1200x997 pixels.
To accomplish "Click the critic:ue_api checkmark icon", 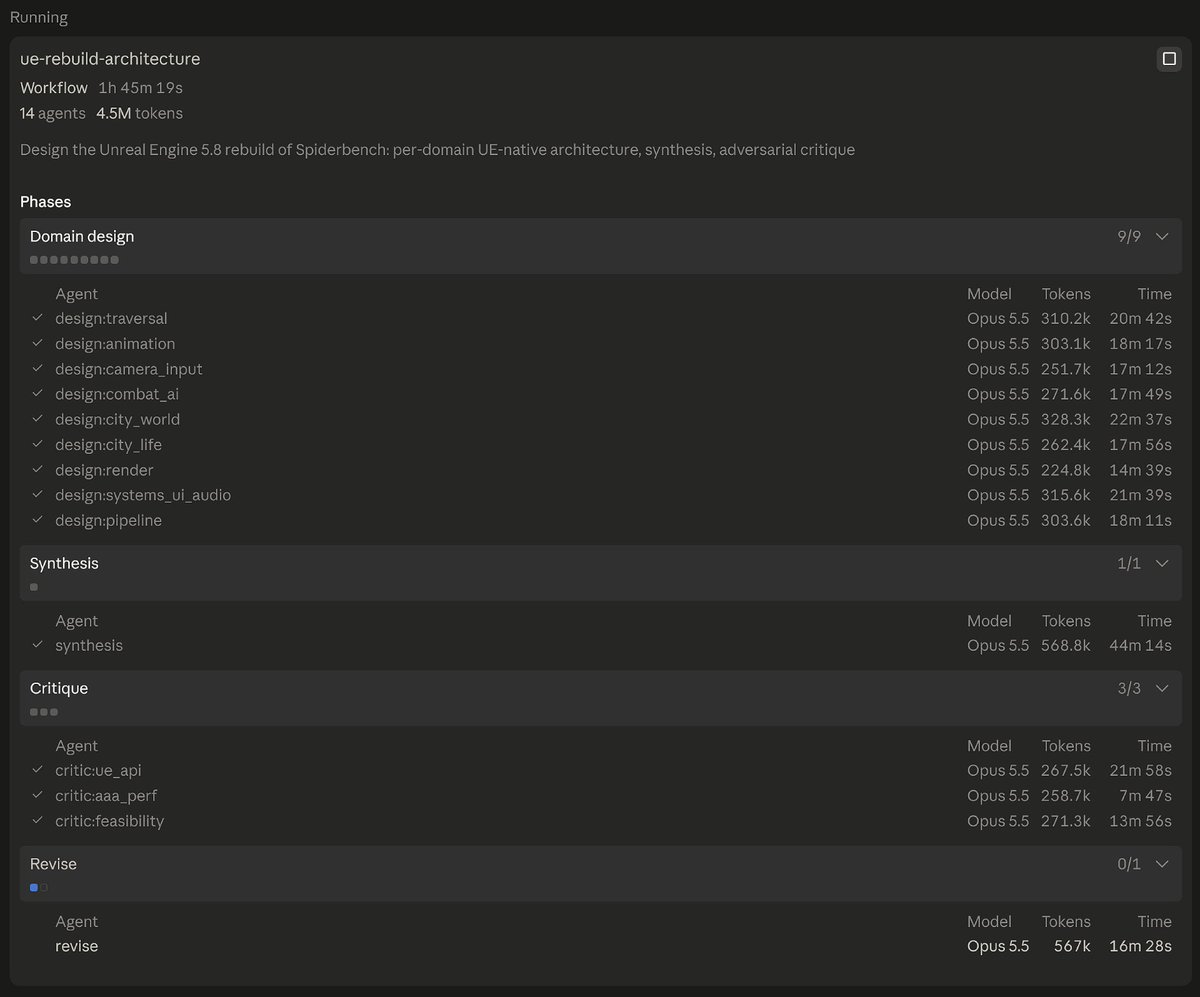I will point(37,770).
